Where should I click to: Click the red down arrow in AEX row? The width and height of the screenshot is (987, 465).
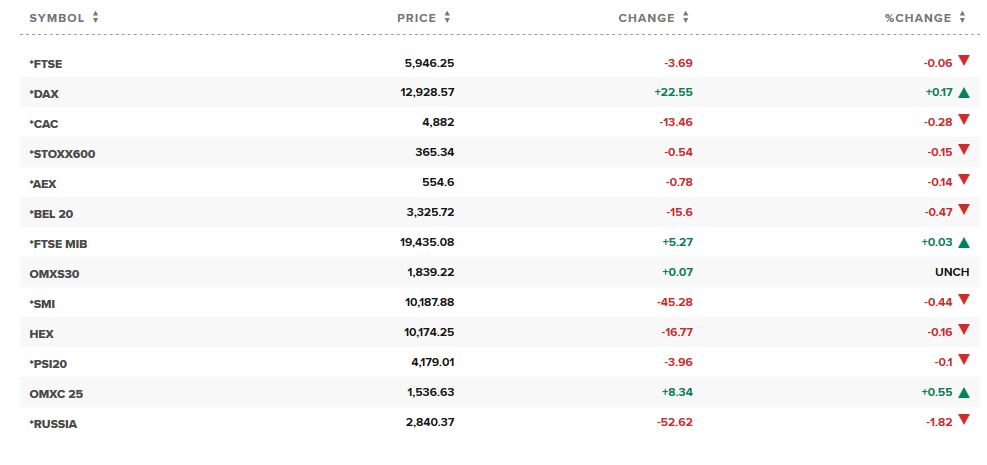point(964,179)
